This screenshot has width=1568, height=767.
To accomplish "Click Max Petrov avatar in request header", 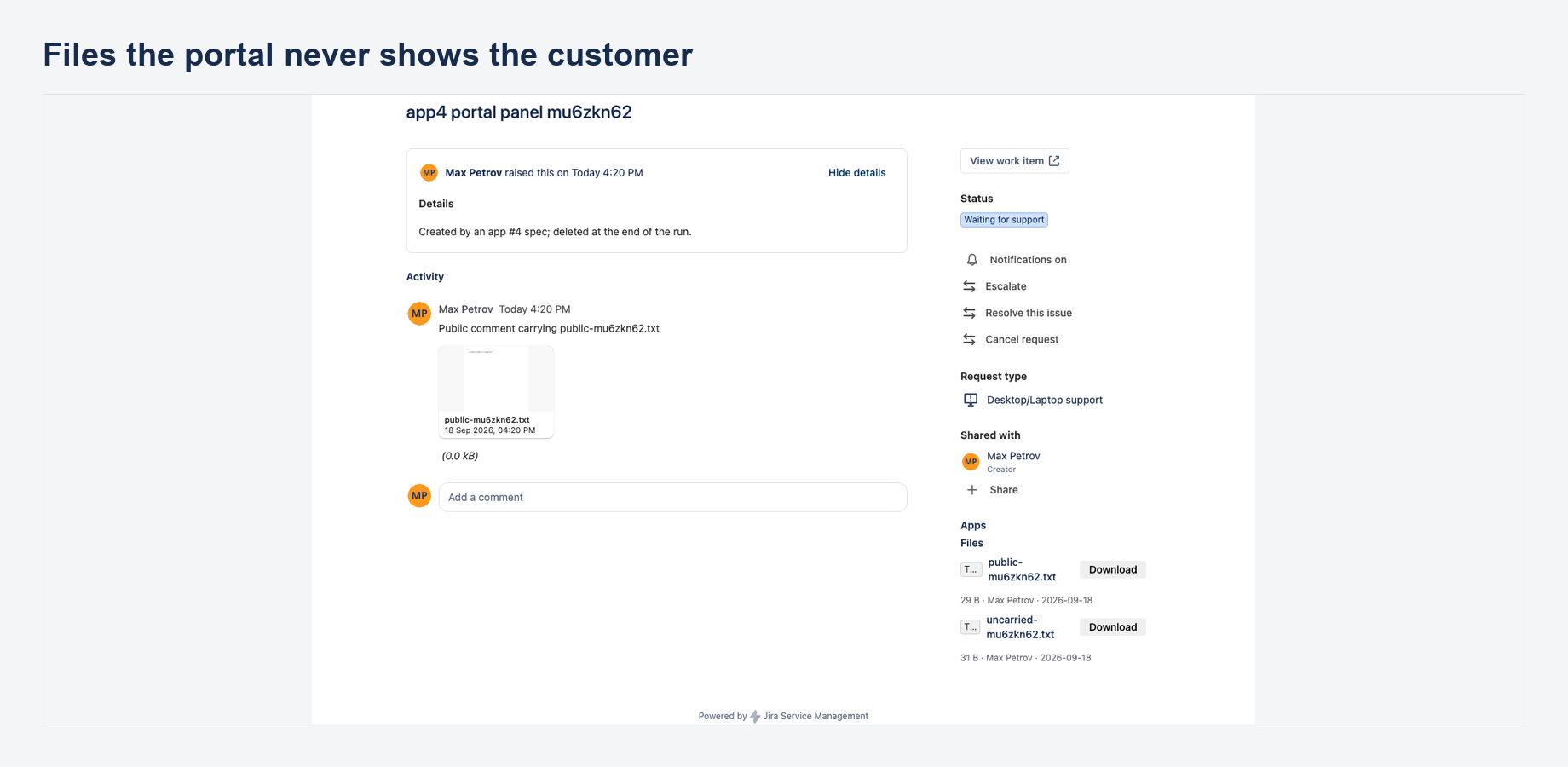I will pos(429,173).
